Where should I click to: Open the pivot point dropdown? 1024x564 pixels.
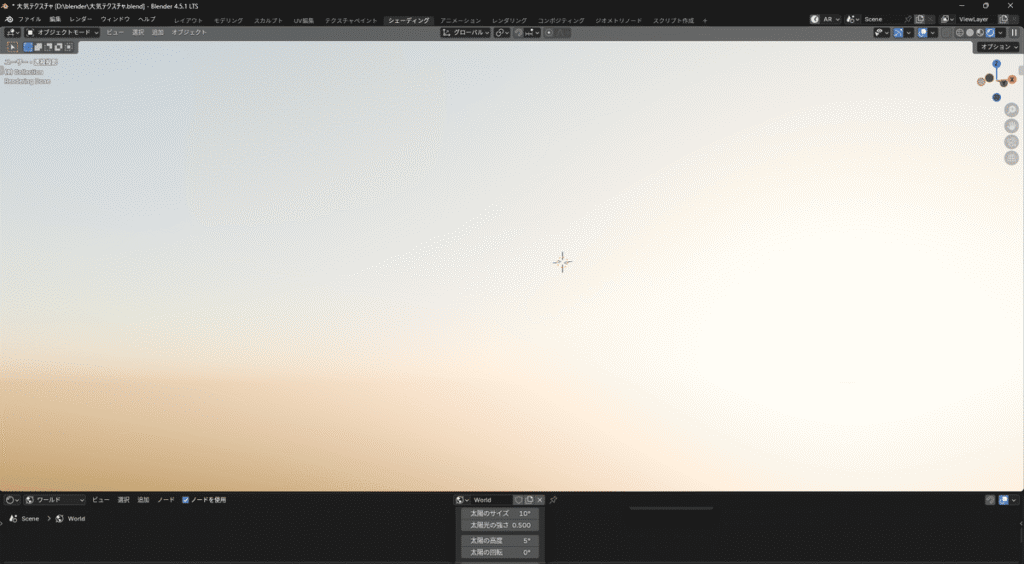pos(502,33)
